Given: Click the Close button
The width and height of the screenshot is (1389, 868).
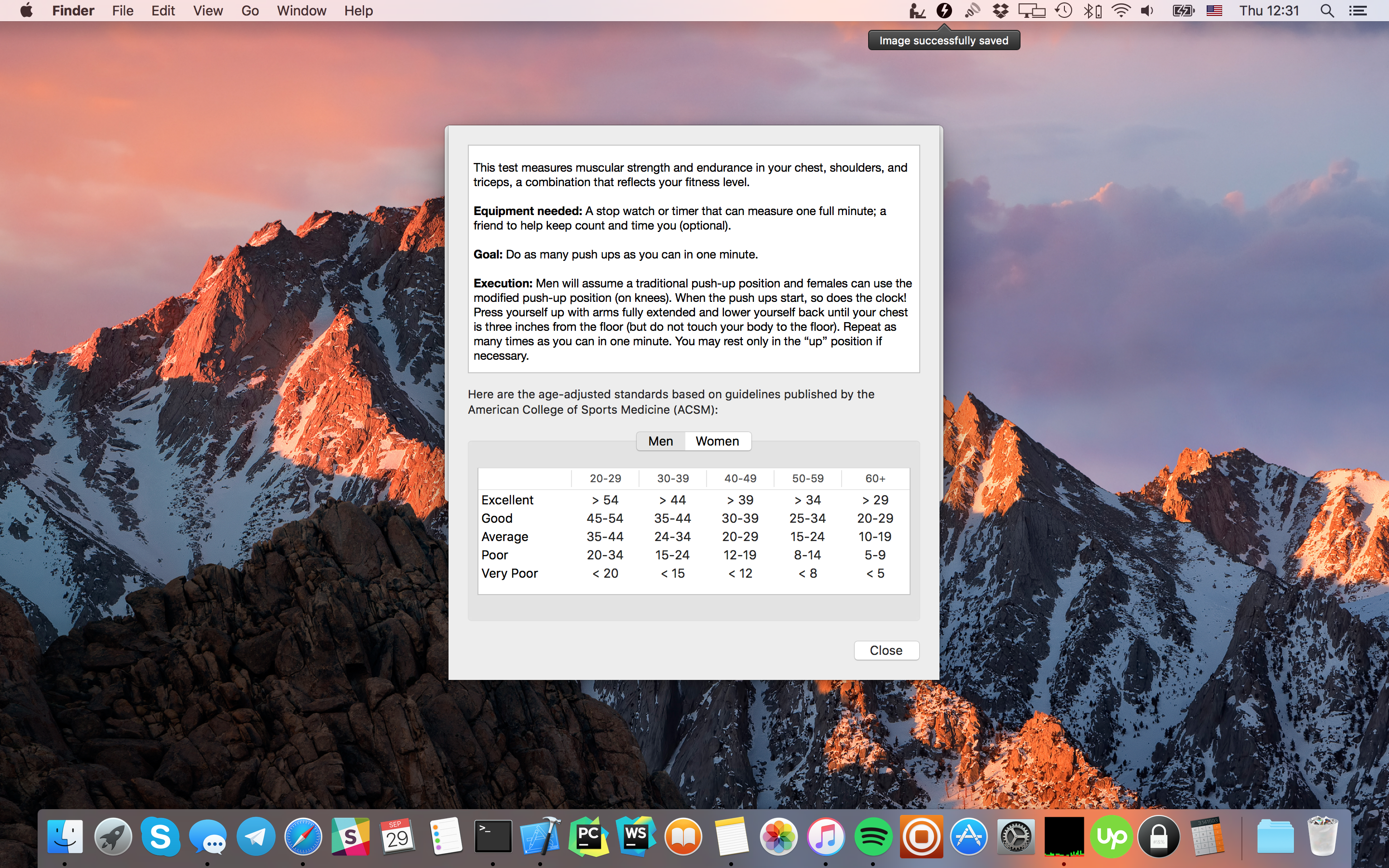Looking at the screenshot, I should point(885,651).
